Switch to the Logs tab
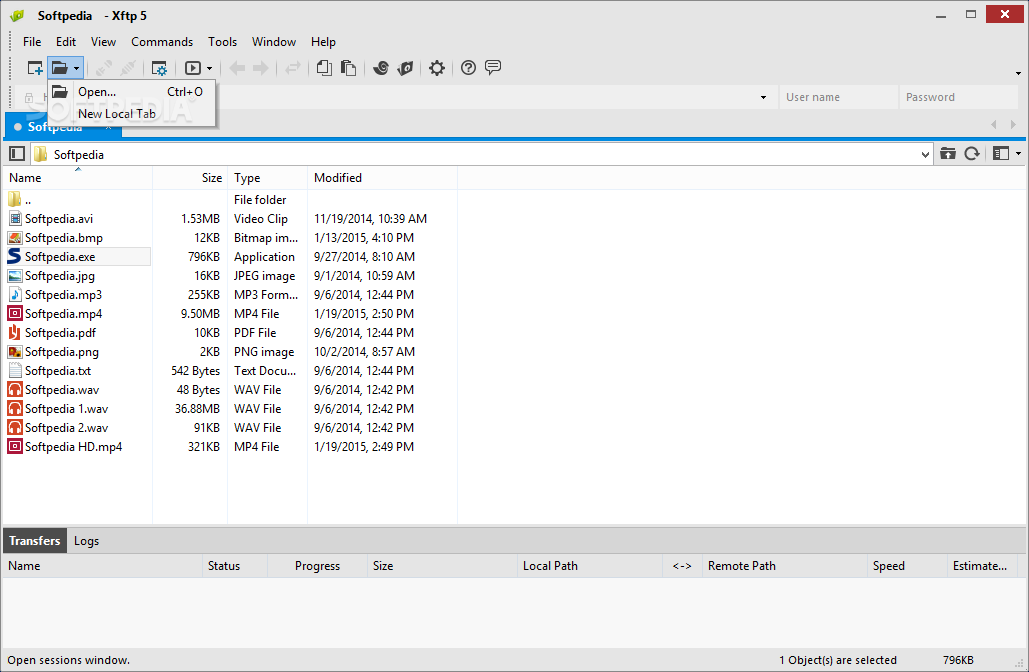 pyautogui.click(x=86, y=541)
